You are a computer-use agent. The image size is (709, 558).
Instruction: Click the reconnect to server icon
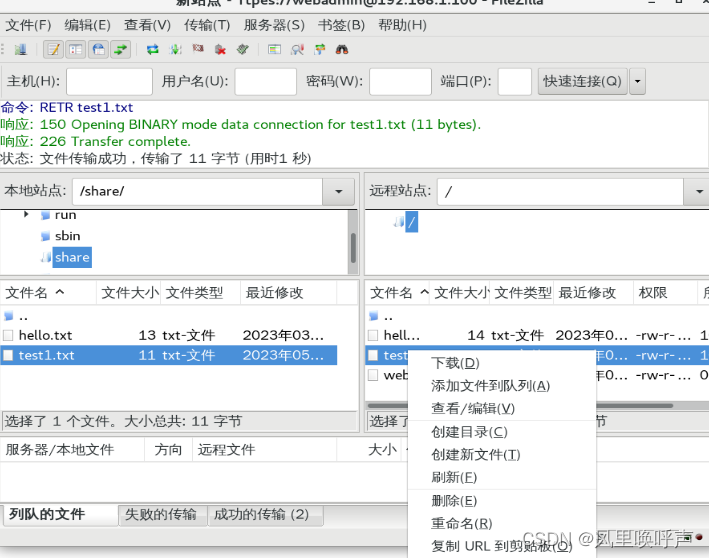point(243,49)
